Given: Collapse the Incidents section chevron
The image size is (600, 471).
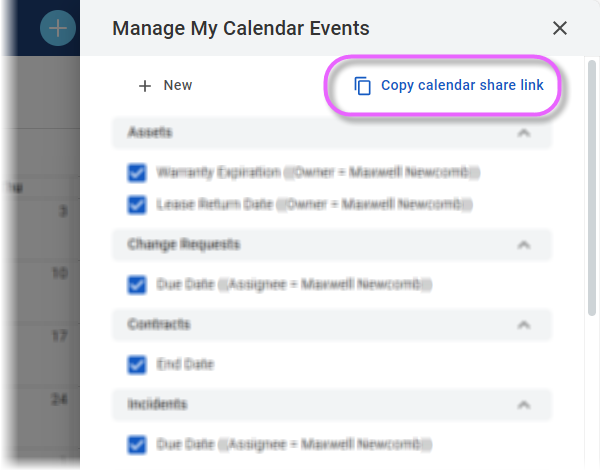Looking at the screenshot, I should (x=524, y=405).
